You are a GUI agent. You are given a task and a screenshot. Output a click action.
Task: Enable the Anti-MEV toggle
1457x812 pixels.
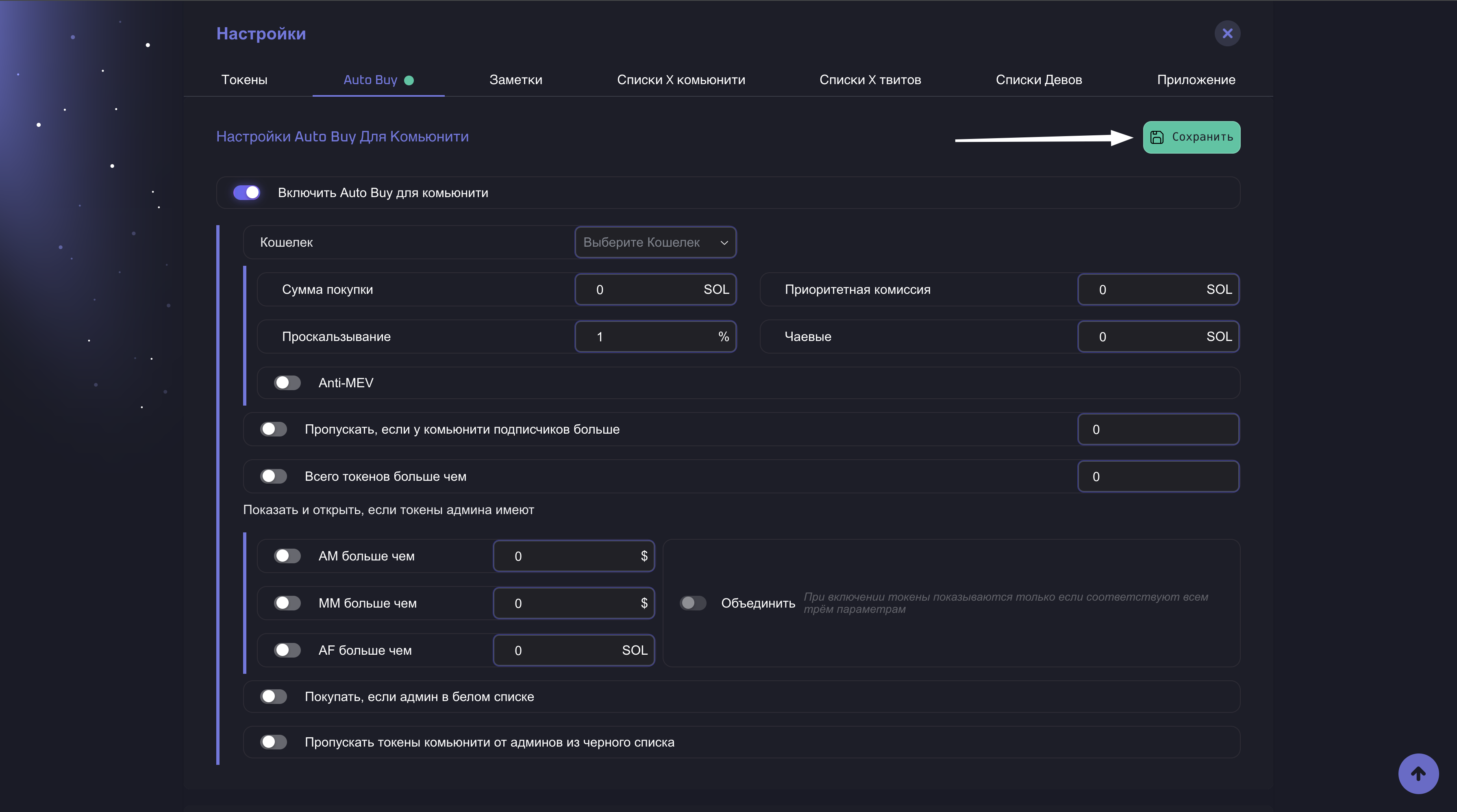click(287, 383)
